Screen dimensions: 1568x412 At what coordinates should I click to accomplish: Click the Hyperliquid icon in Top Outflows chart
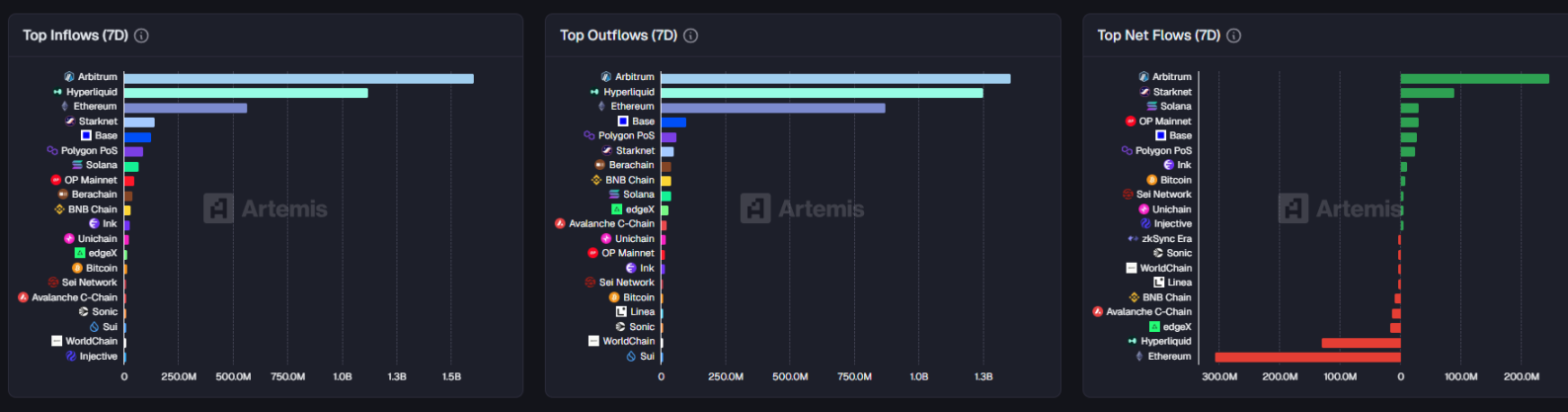pos(594,92)
